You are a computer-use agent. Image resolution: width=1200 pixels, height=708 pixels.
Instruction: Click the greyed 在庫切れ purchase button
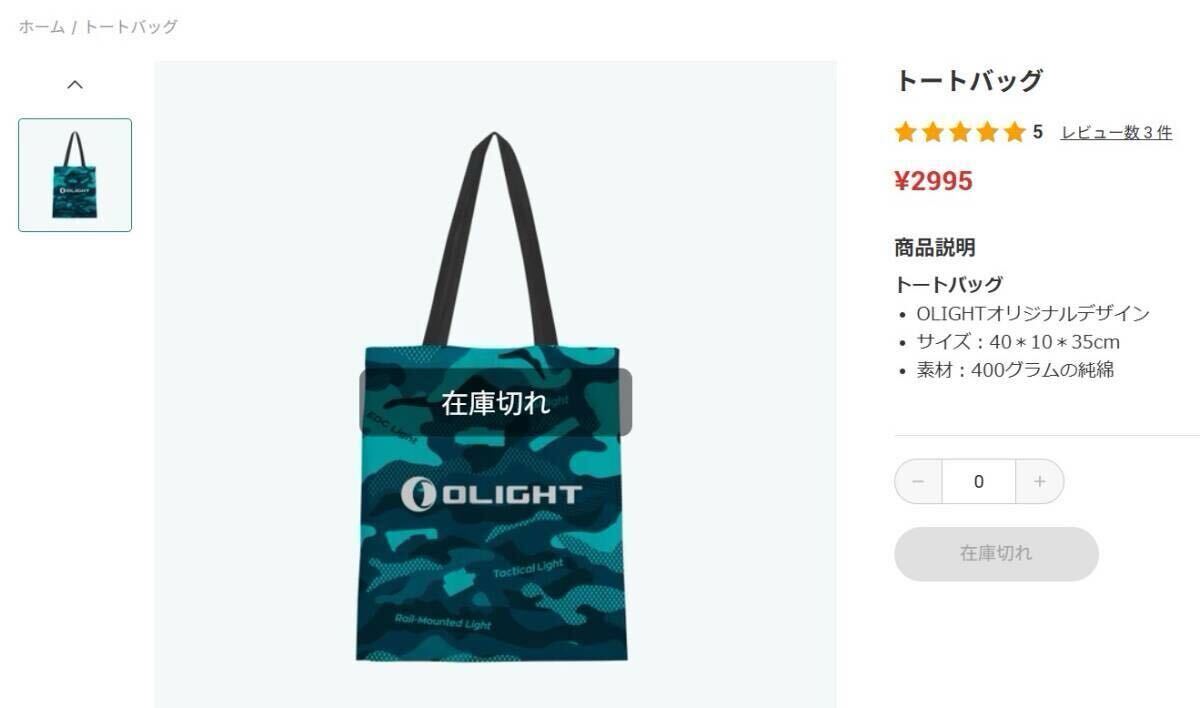pyautogui.click(x=996, y=554)
